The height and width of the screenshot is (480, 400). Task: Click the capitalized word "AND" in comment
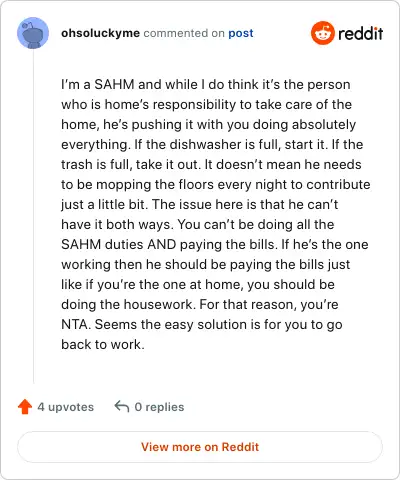pos(162,244)
